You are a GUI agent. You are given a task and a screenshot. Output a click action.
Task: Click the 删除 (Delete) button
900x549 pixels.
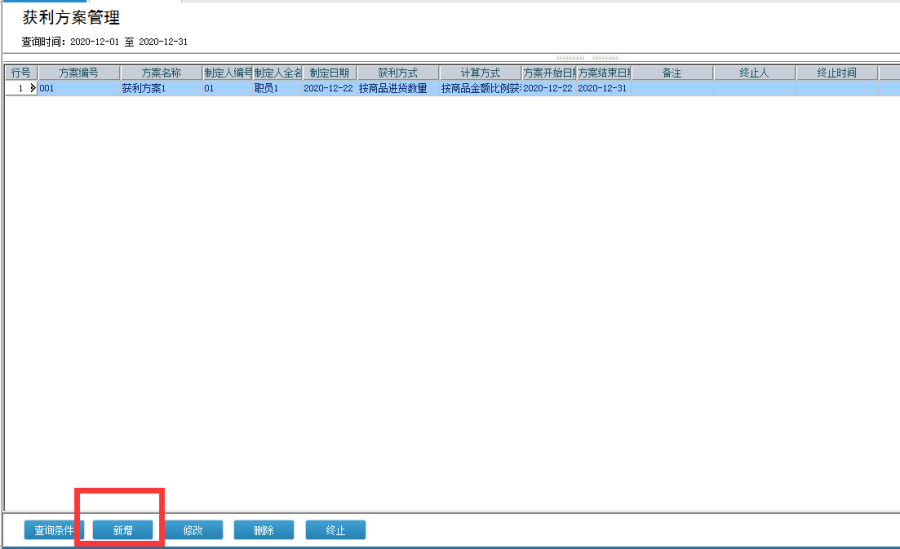[264, 530]
